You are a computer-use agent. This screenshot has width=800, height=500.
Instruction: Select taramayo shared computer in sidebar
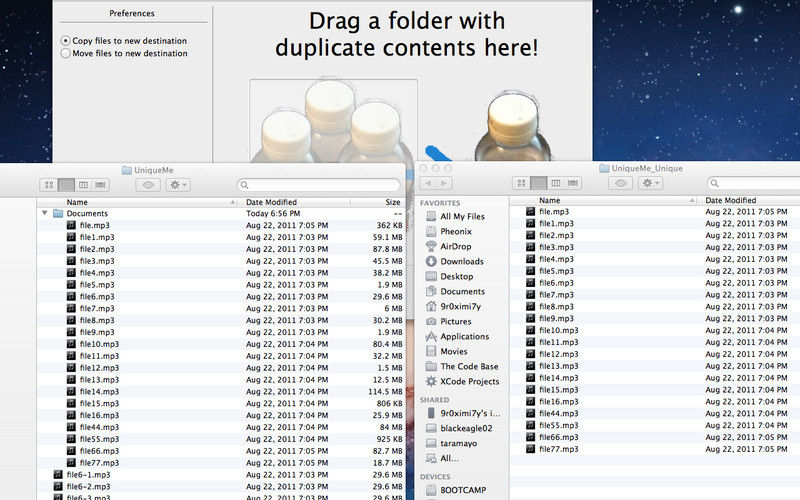click(x=451, y=443)
